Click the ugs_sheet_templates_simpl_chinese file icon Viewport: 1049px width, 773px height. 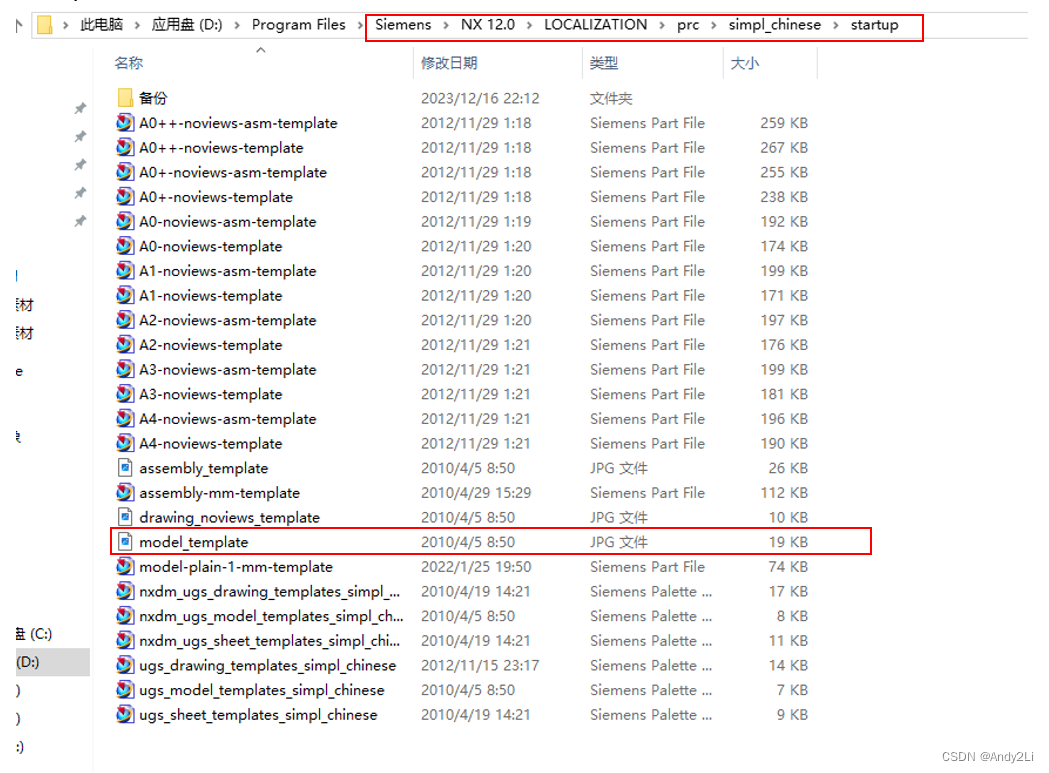(124, 715)
